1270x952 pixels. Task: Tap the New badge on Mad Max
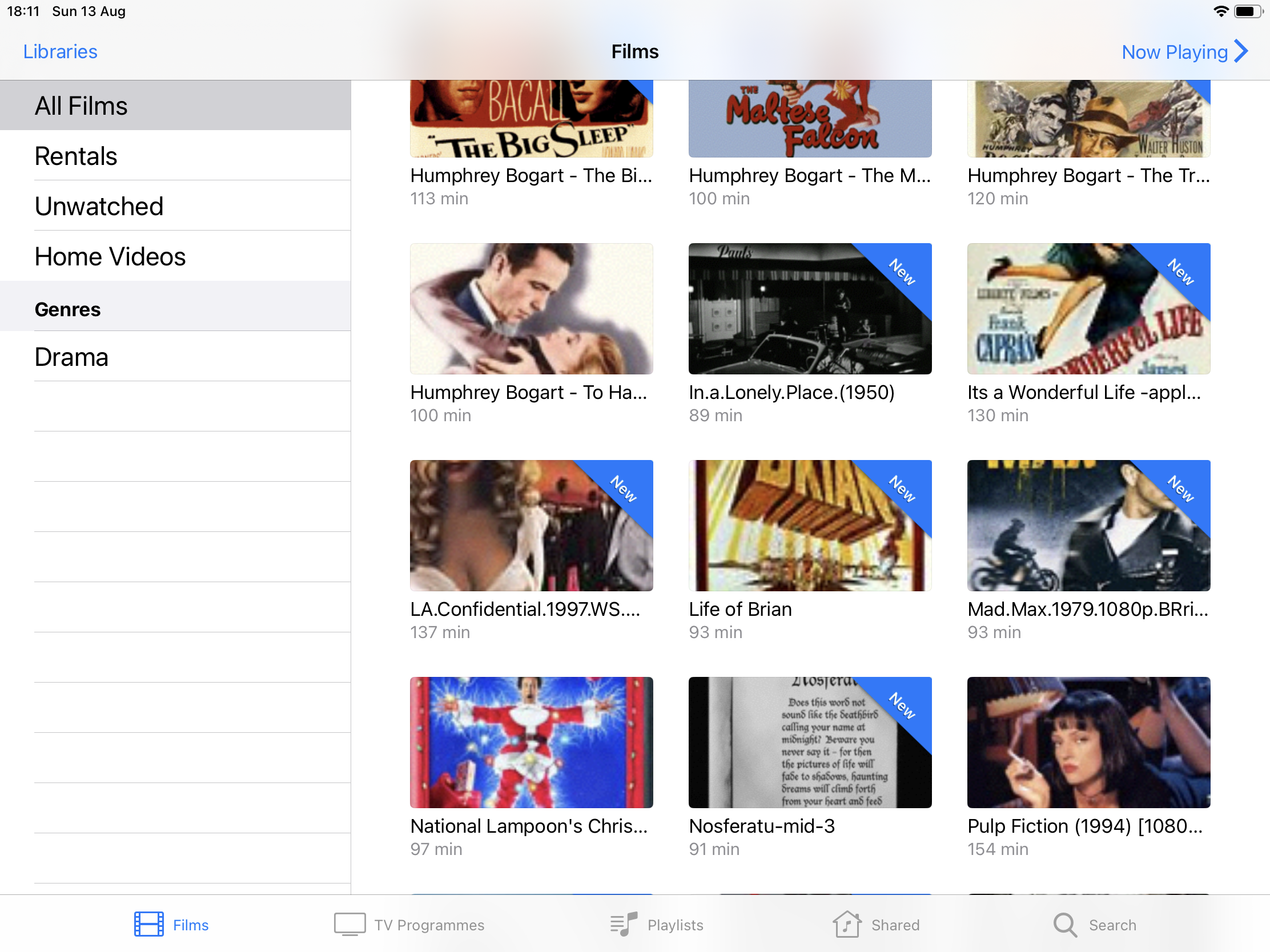pos(1181,489)
